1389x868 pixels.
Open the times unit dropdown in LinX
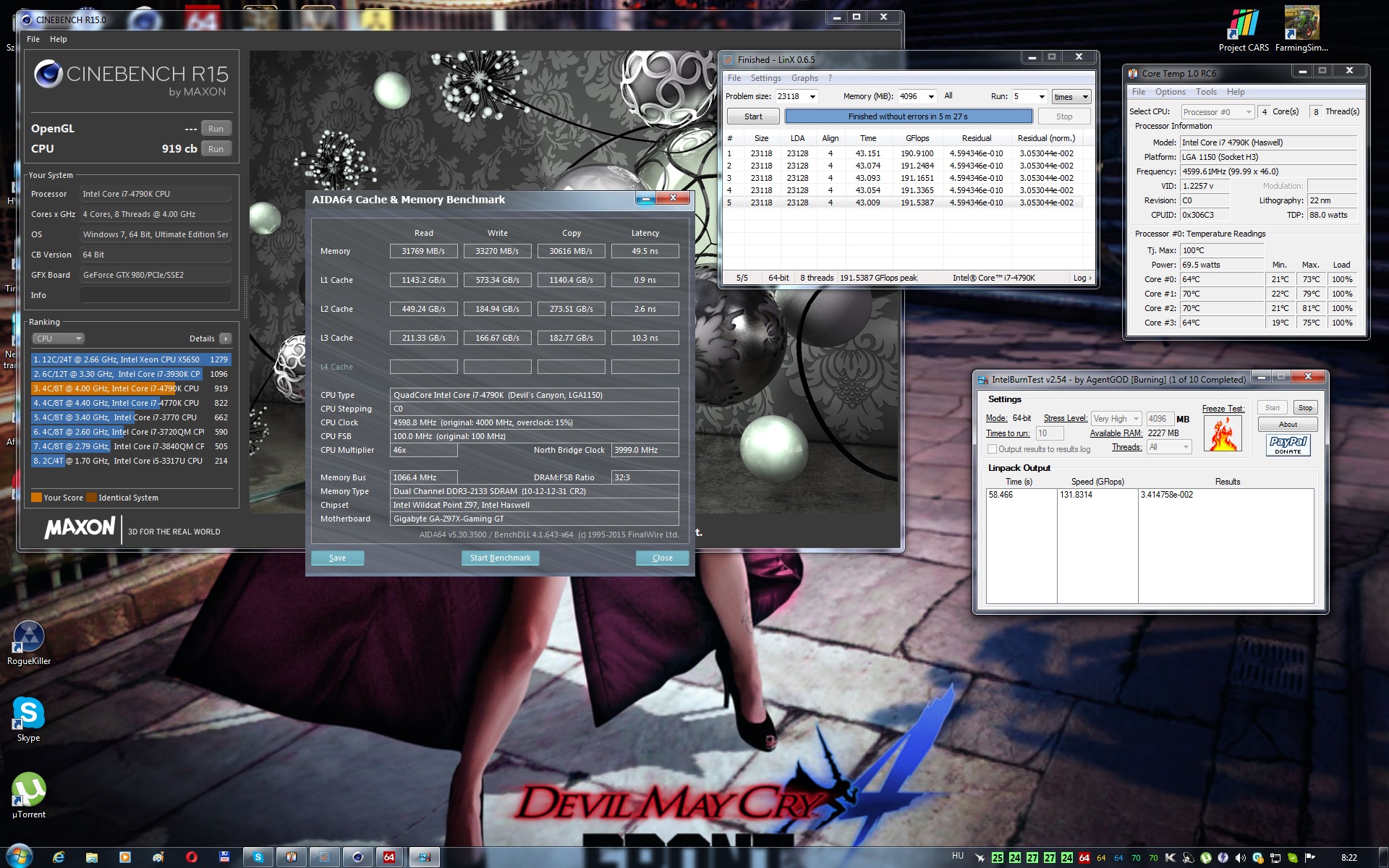coord(1071,97)
